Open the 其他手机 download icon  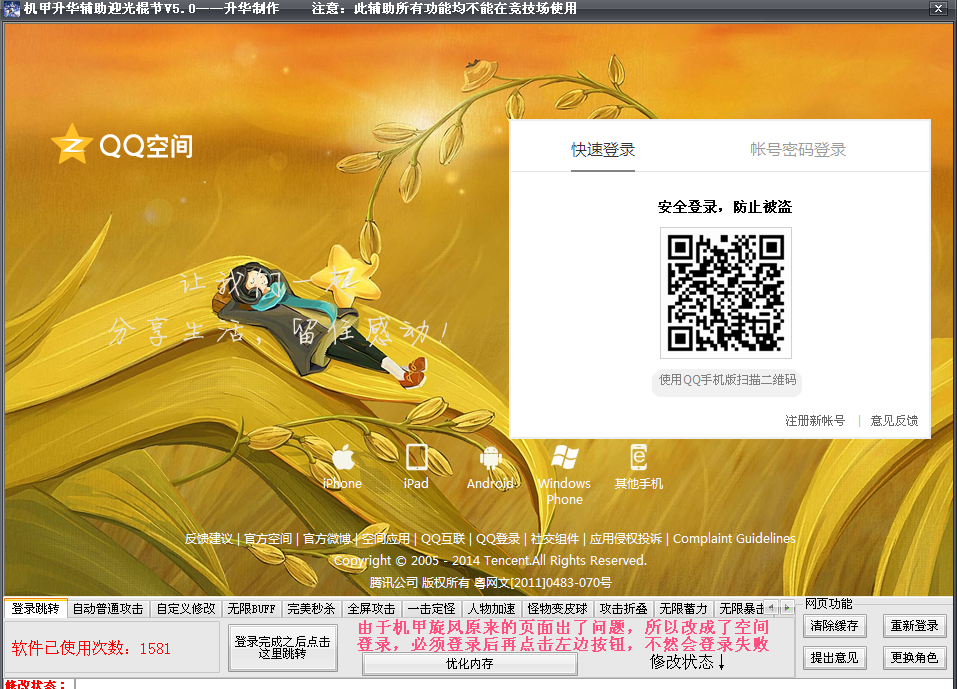[638, 457]
